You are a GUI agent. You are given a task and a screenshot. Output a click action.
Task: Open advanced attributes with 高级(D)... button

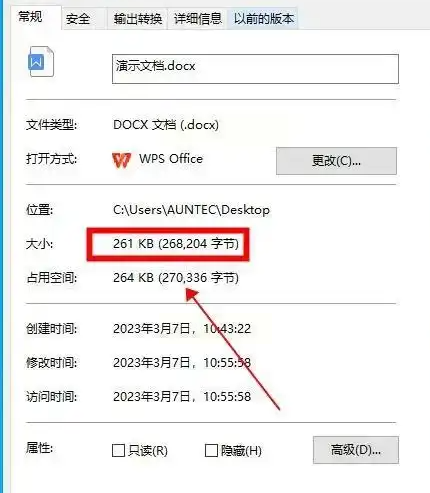coord(356,450)
